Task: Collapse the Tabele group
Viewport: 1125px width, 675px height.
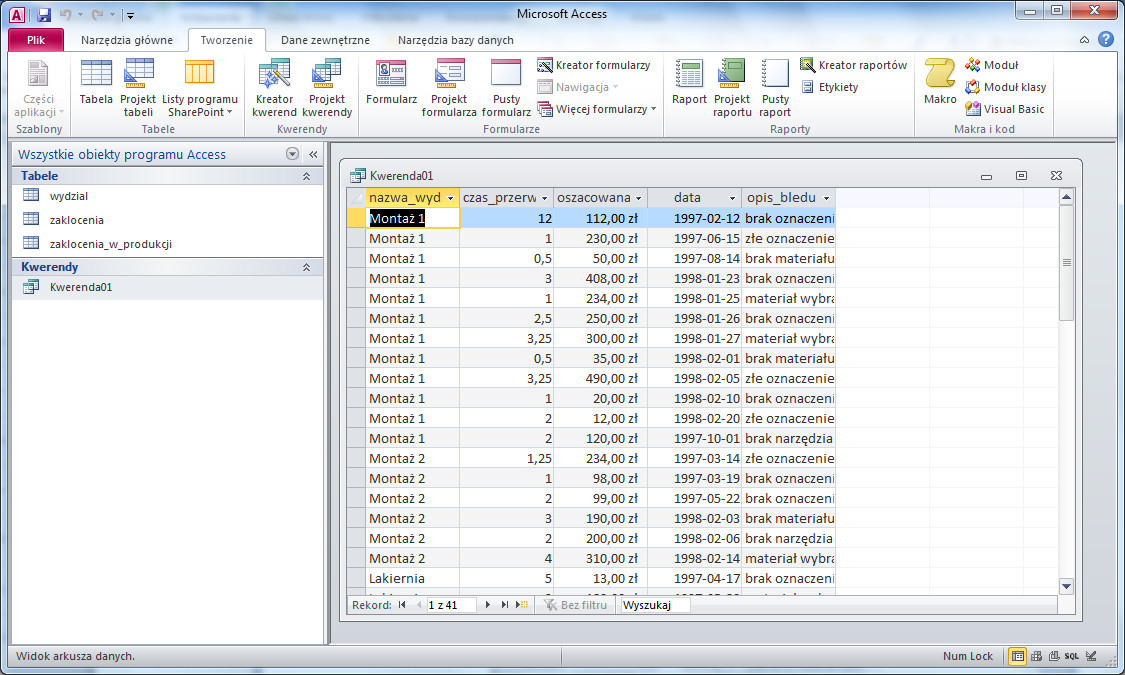Action: click(306, 176)
